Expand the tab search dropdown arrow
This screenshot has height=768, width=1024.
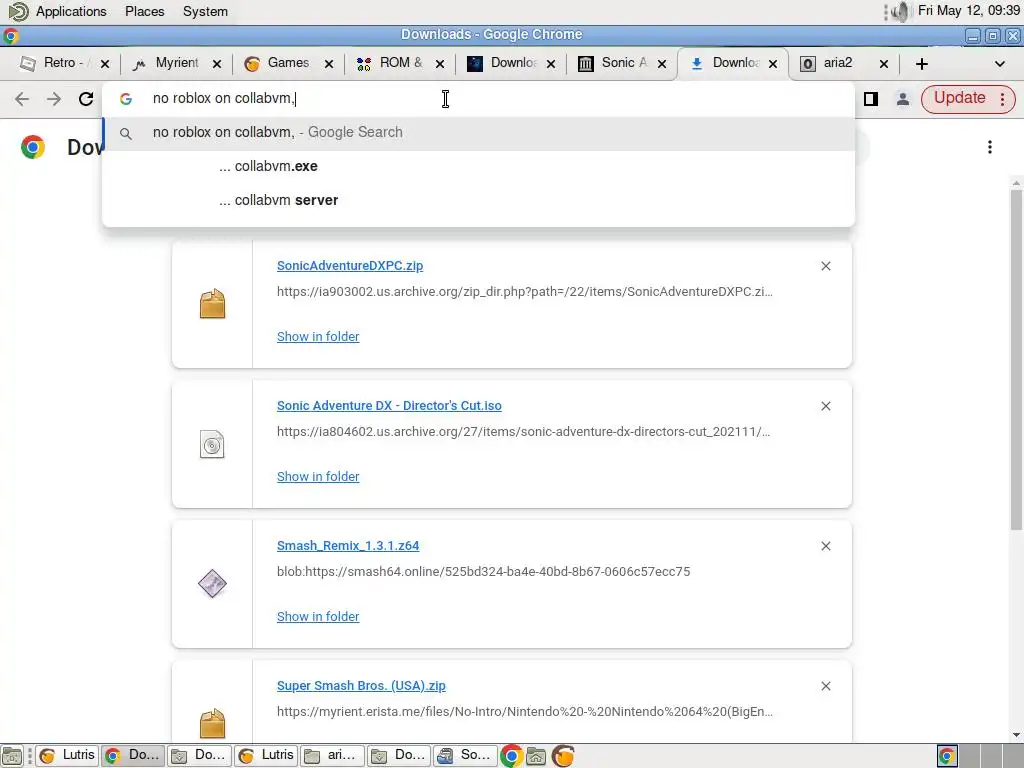pos(999,63)
